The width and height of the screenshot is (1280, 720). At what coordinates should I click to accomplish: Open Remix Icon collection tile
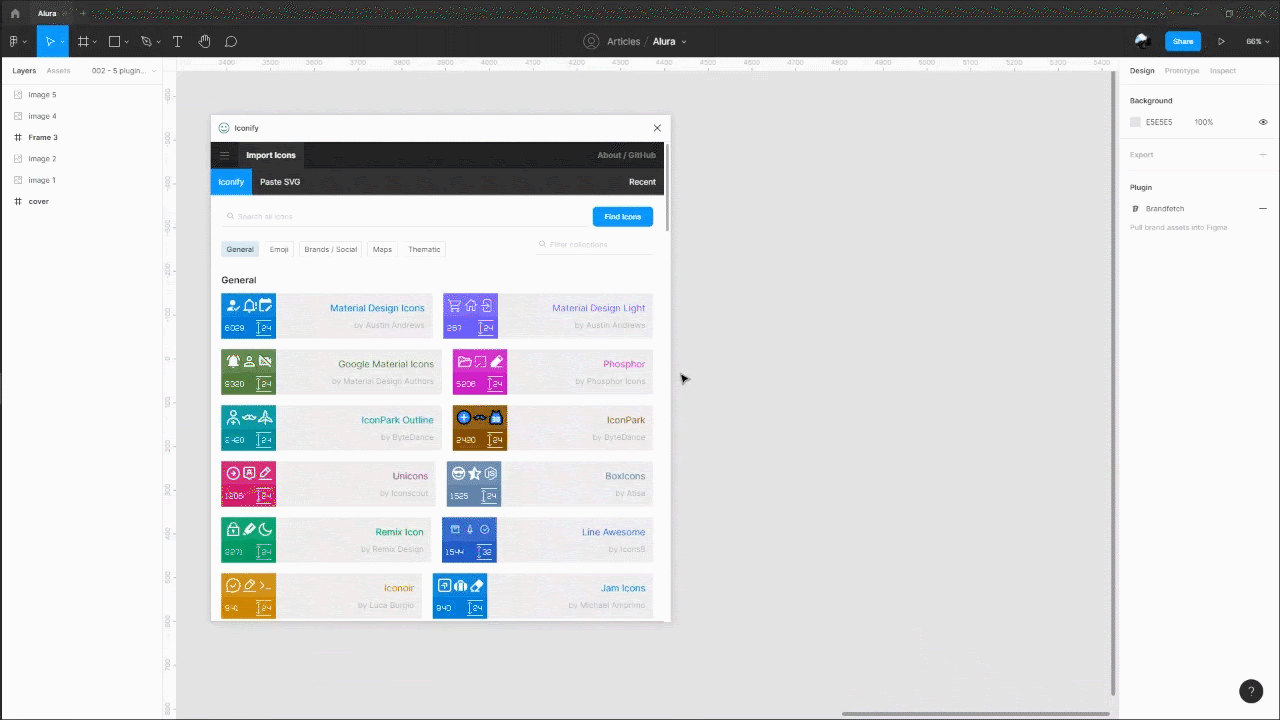point(326,540)
